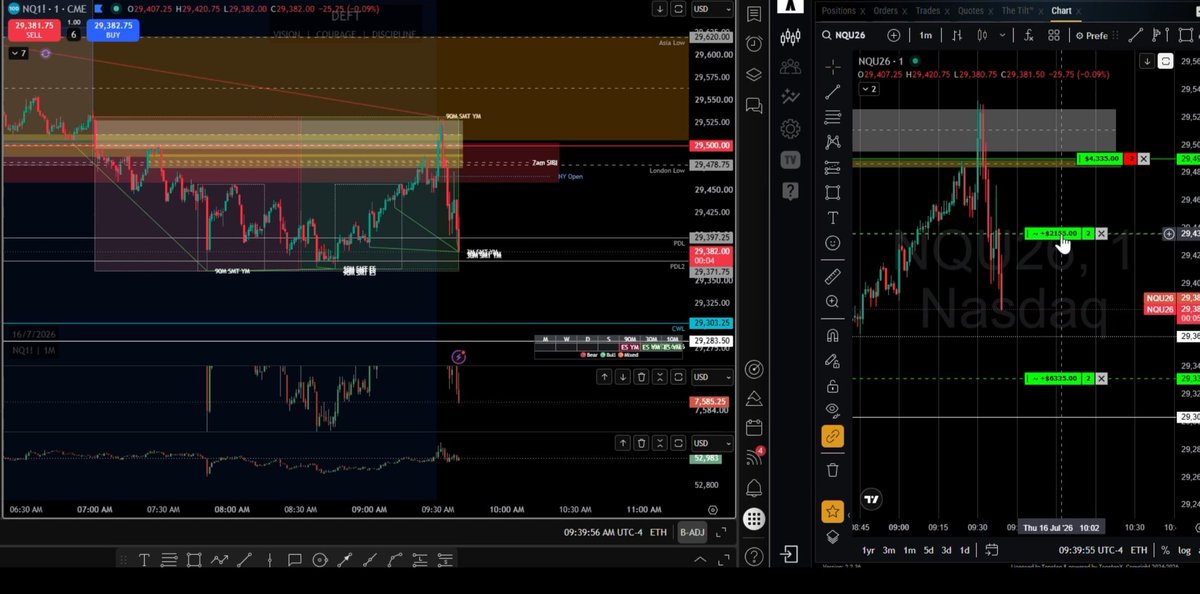The height and width of the screenshot is (594, 1200).
Task: Toggle log scale on NQU26 chart
Action: (1184, 550)
